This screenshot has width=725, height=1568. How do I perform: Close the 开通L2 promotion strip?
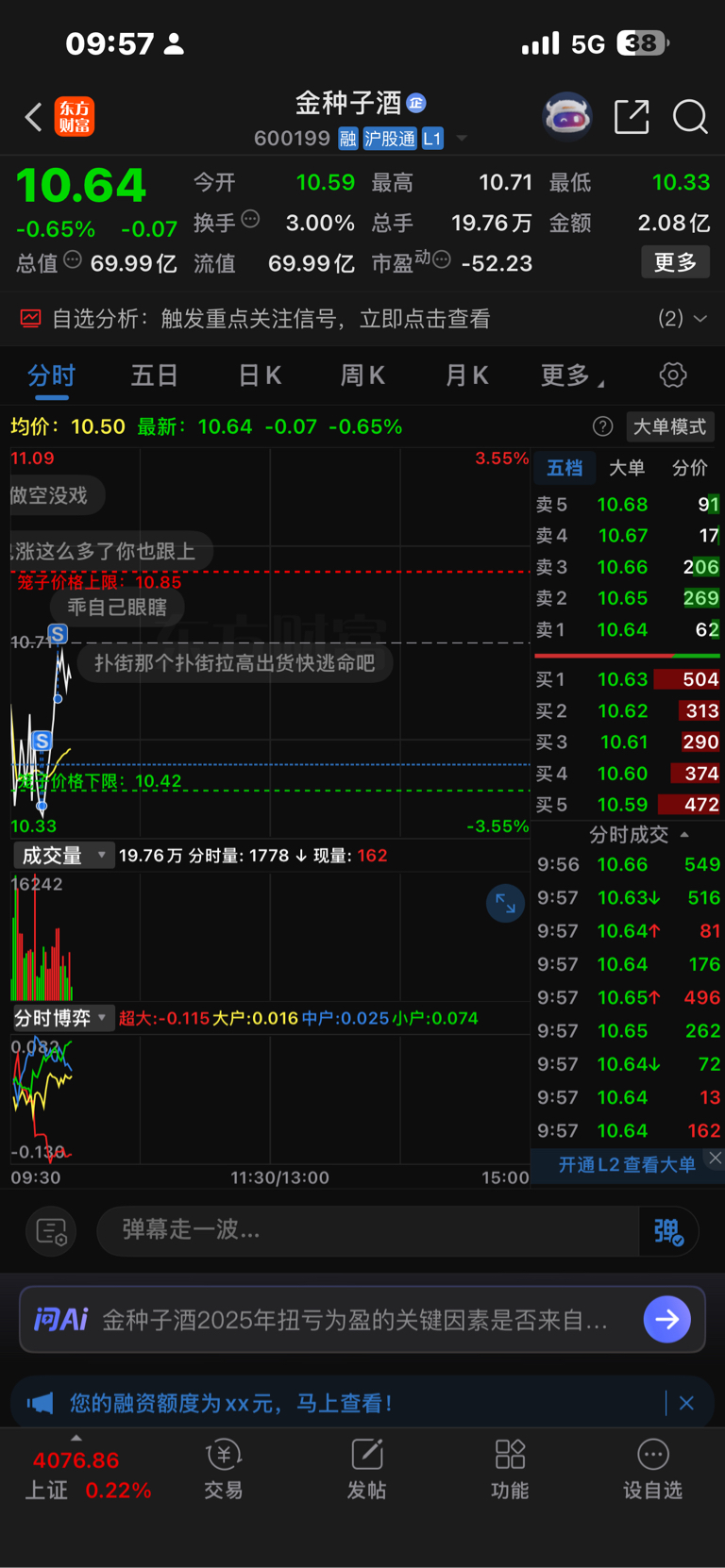[x=715, y=1158]
